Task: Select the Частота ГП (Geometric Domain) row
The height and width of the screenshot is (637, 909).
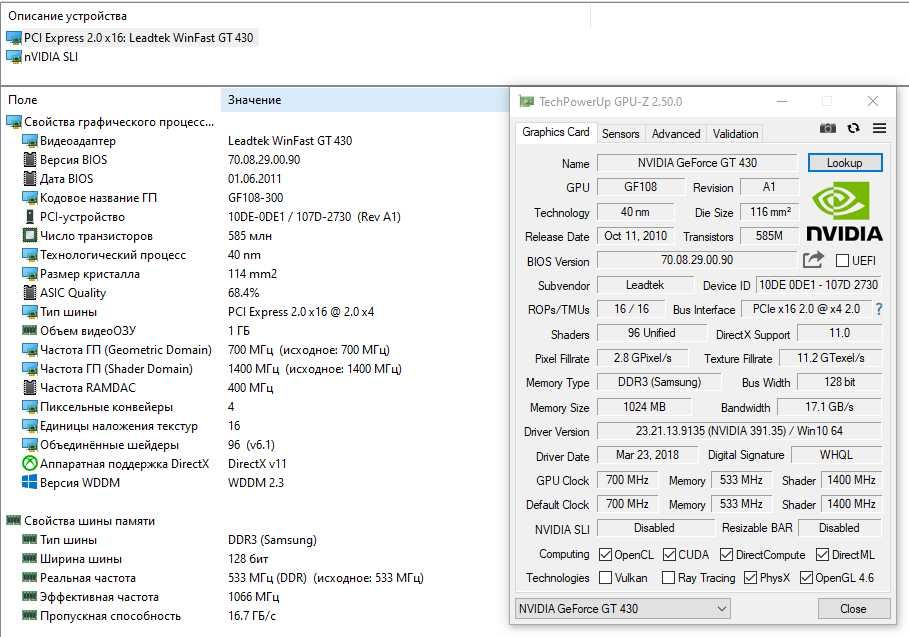Action: tap(255, 350)
